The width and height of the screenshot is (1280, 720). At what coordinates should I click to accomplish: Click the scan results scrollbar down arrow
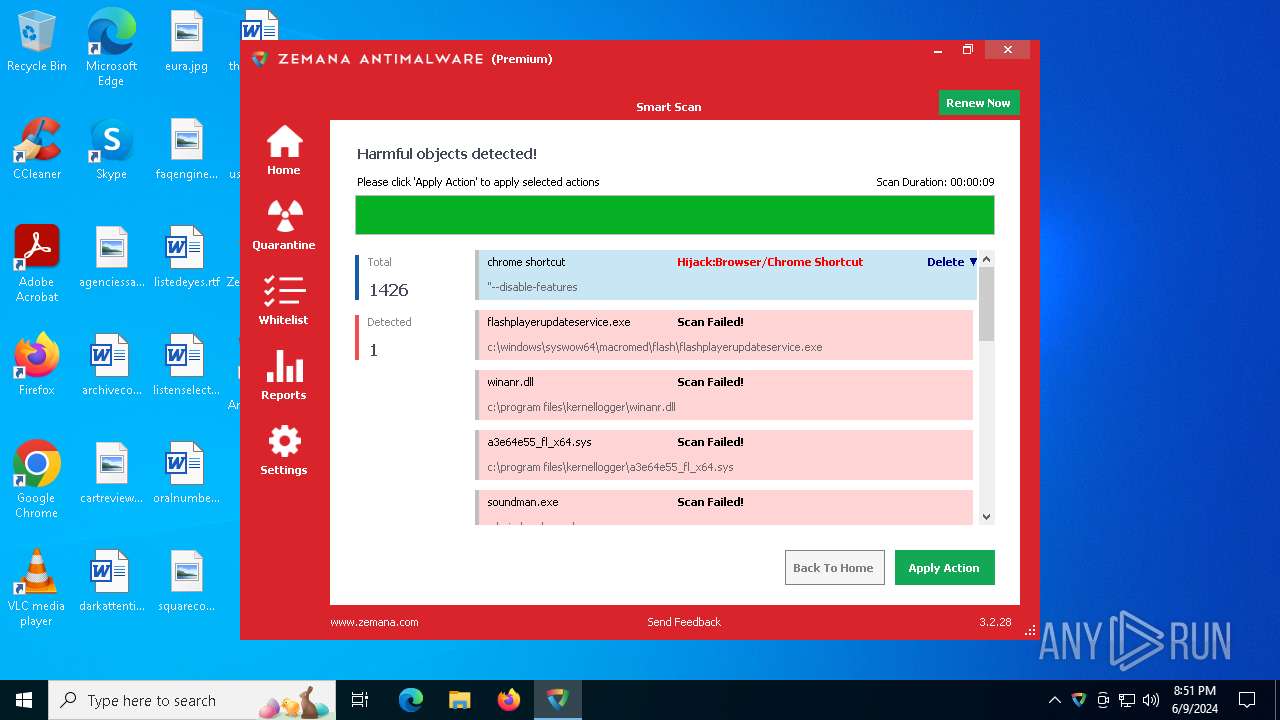tap(987, 517)
